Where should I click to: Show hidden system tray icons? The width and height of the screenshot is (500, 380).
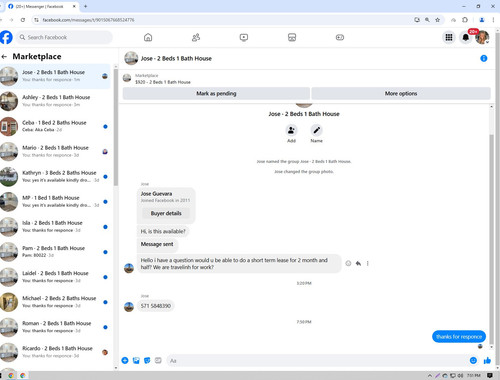click(429, 376)
